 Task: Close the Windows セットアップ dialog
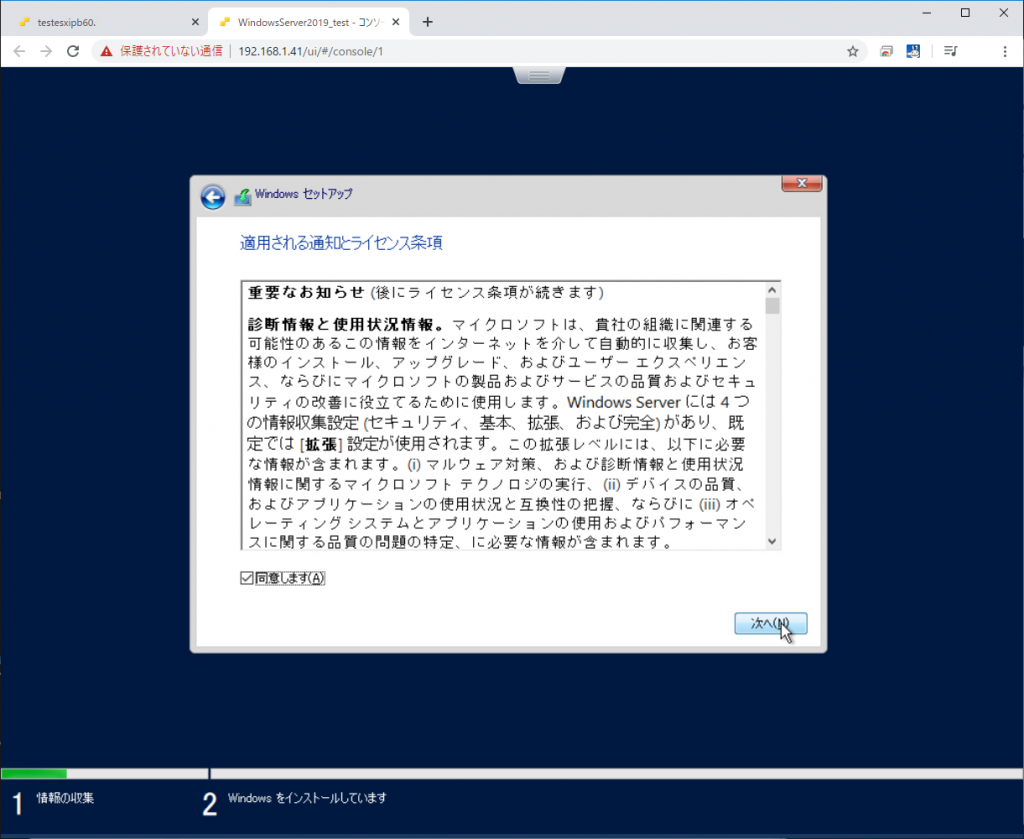[x=802, y=183]
